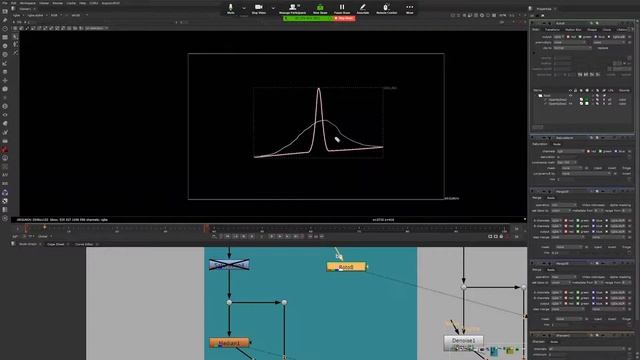Stop Video in Zoom toolbar
640x360 pixels.
tap(259, 9)
